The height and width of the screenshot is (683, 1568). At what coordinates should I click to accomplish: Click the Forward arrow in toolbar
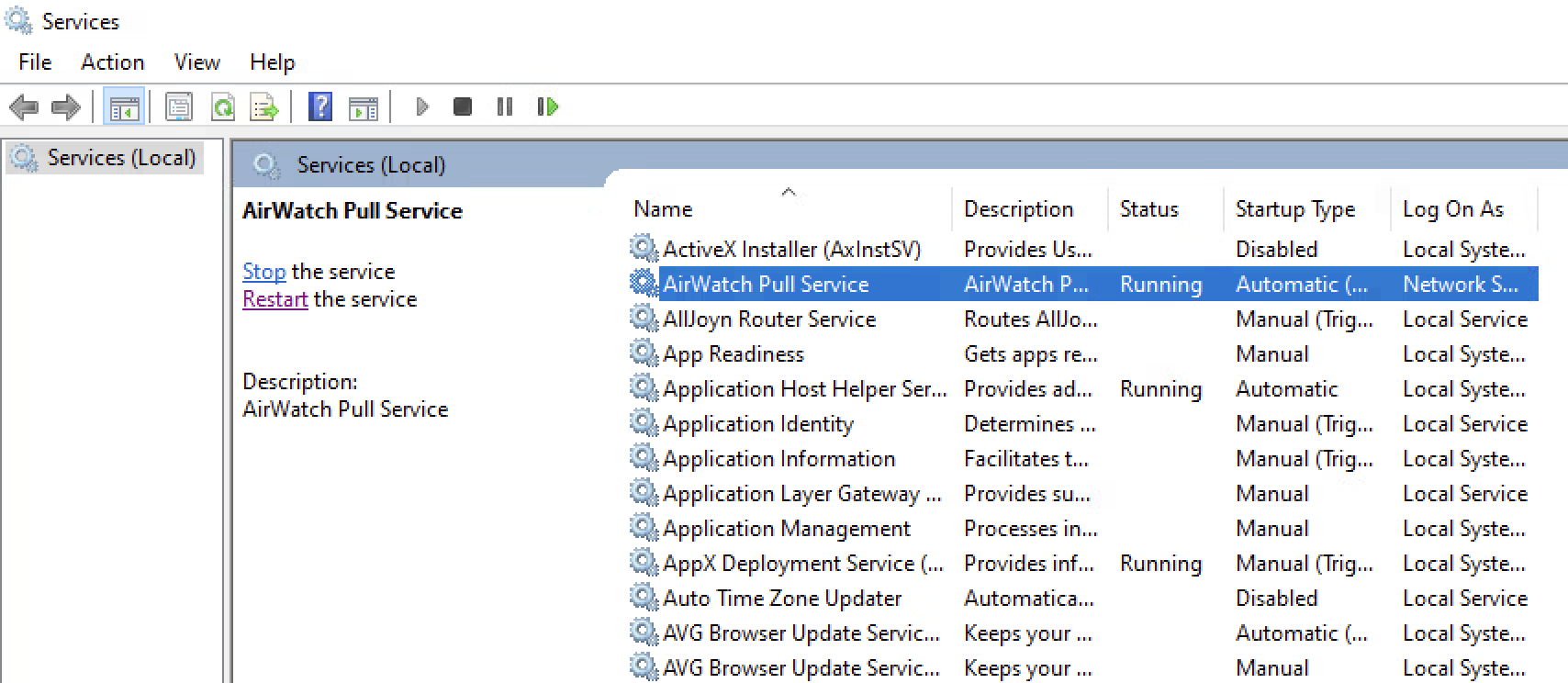[65, 107]
